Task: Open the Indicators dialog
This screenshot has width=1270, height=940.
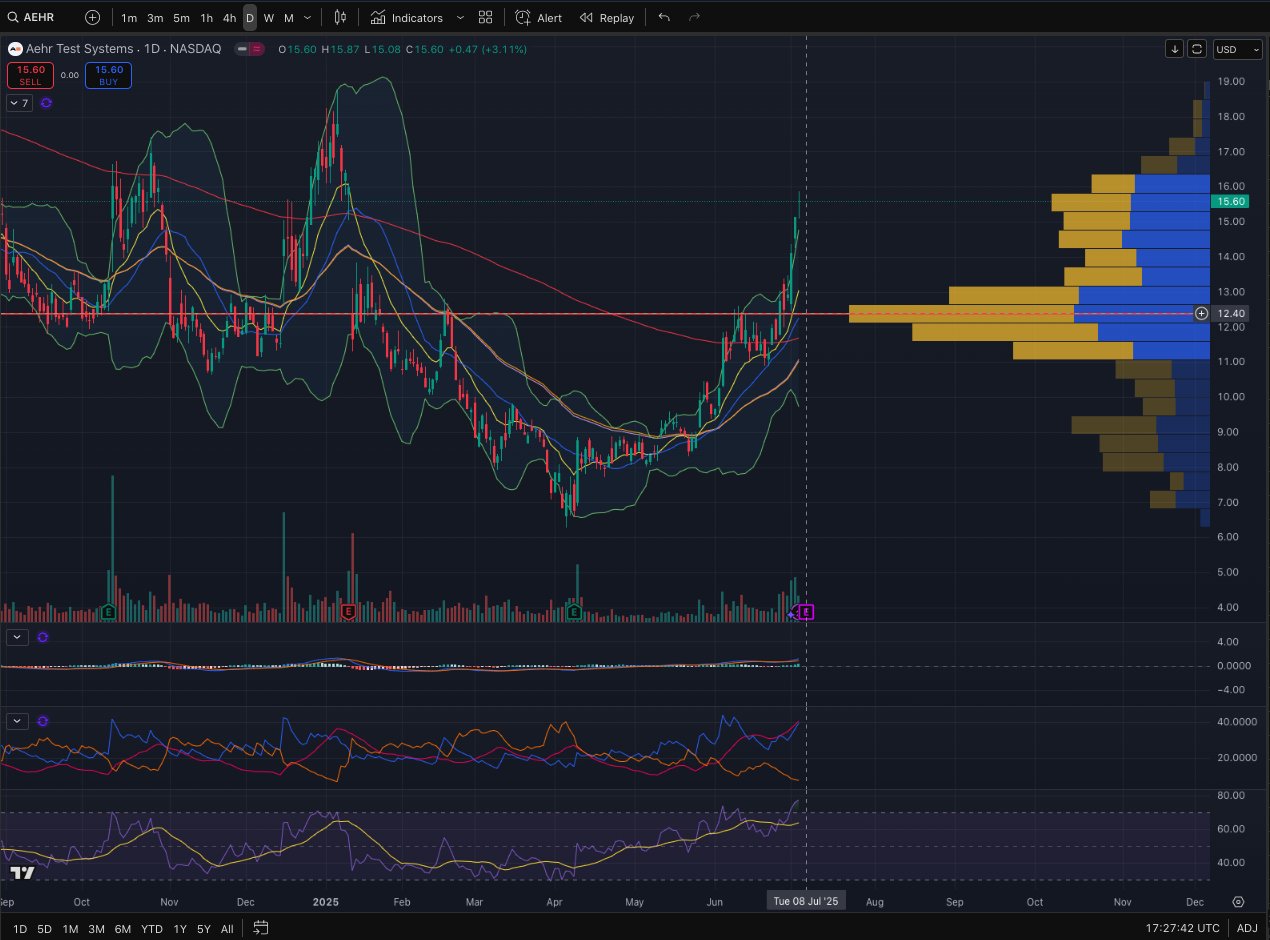Action: tap(406, 18)
